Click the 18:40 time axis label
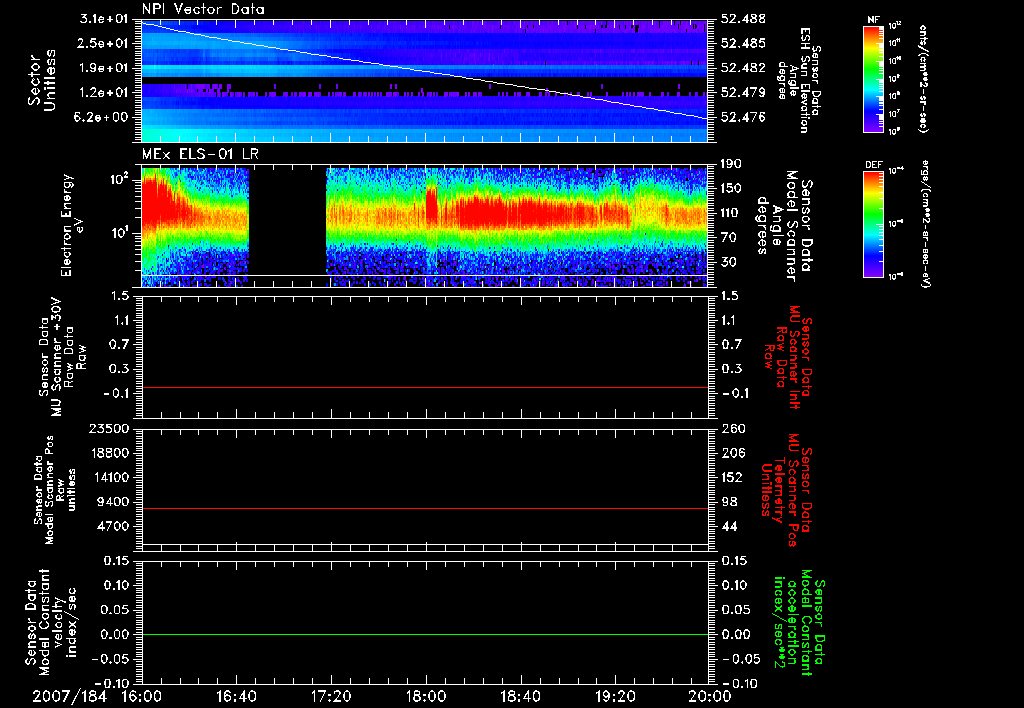This screenshot has height=708, width=1024. click(x=520, y=696)
